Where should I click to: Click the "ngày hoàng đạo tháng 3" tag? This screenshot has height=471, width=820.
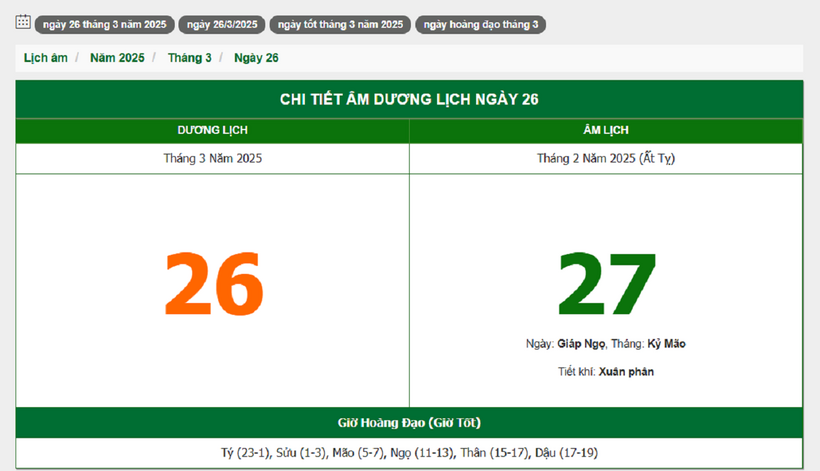coord(481,25)
